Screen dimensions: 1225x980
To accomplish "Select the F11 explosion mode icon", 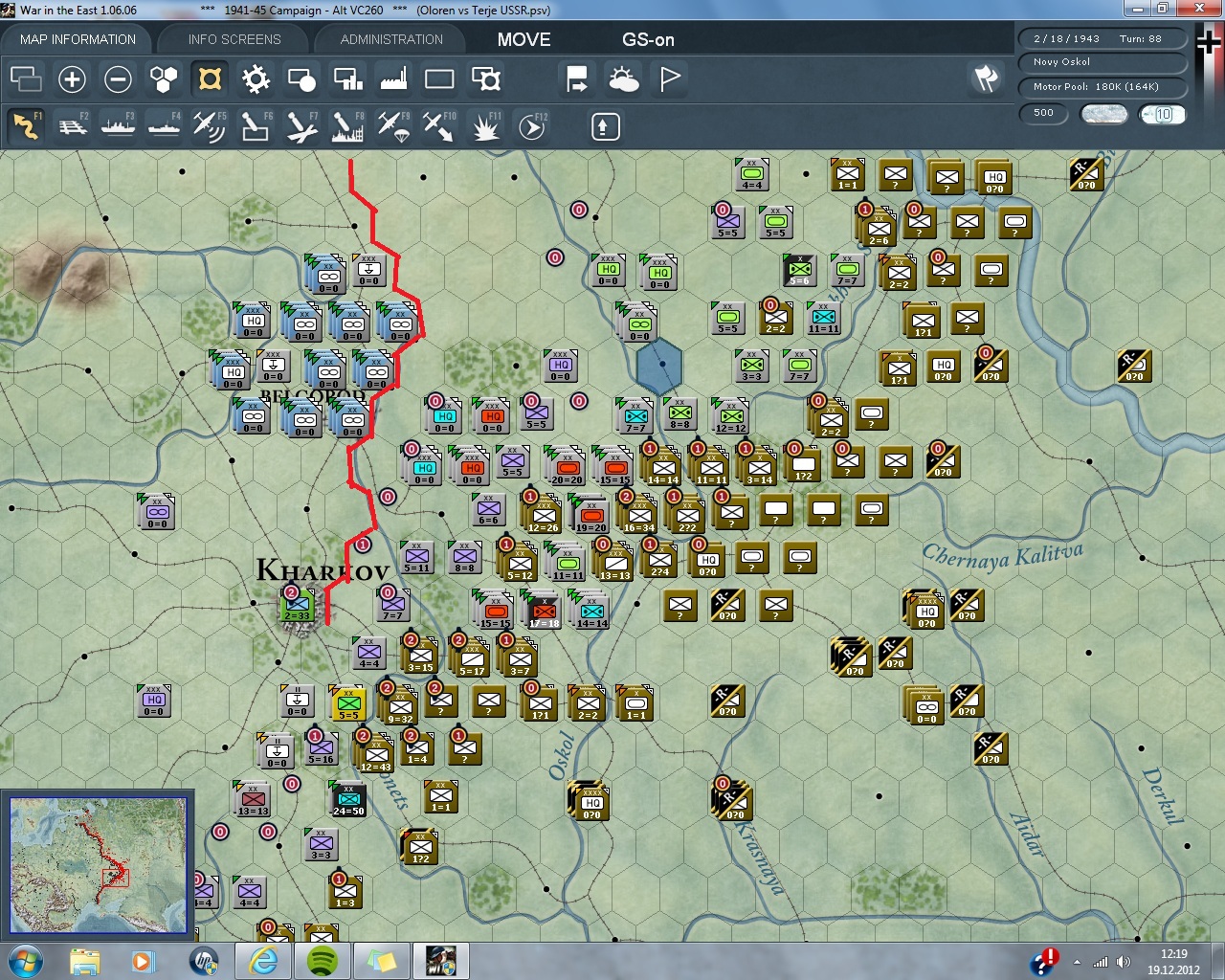I will click(x=486, y=126).
